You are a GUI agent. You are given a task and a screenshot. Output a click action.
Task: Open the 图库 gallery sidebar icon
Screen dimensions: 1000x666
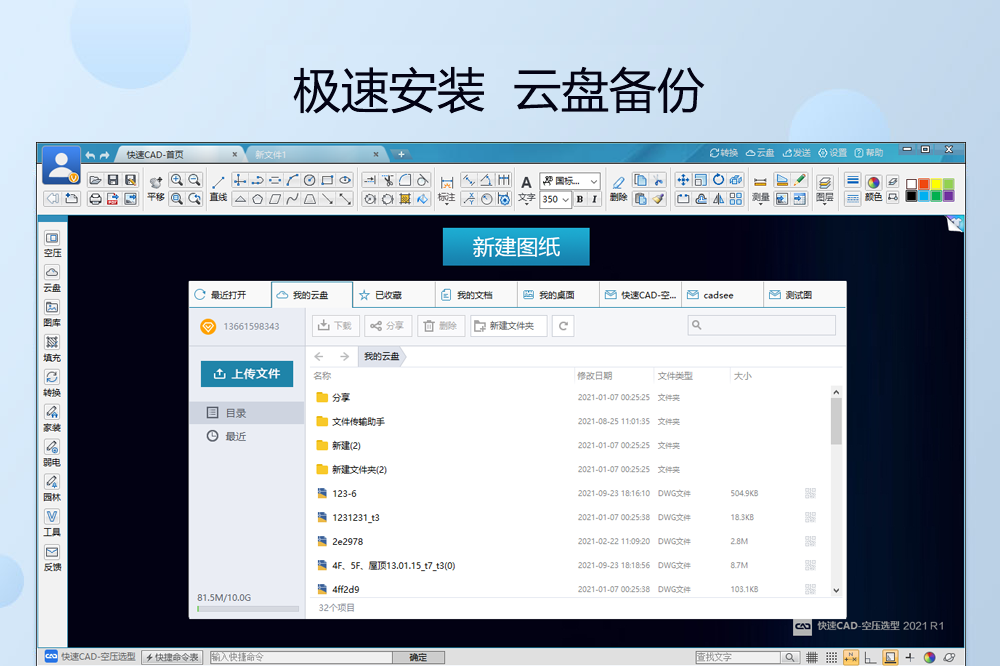point(52,314)
